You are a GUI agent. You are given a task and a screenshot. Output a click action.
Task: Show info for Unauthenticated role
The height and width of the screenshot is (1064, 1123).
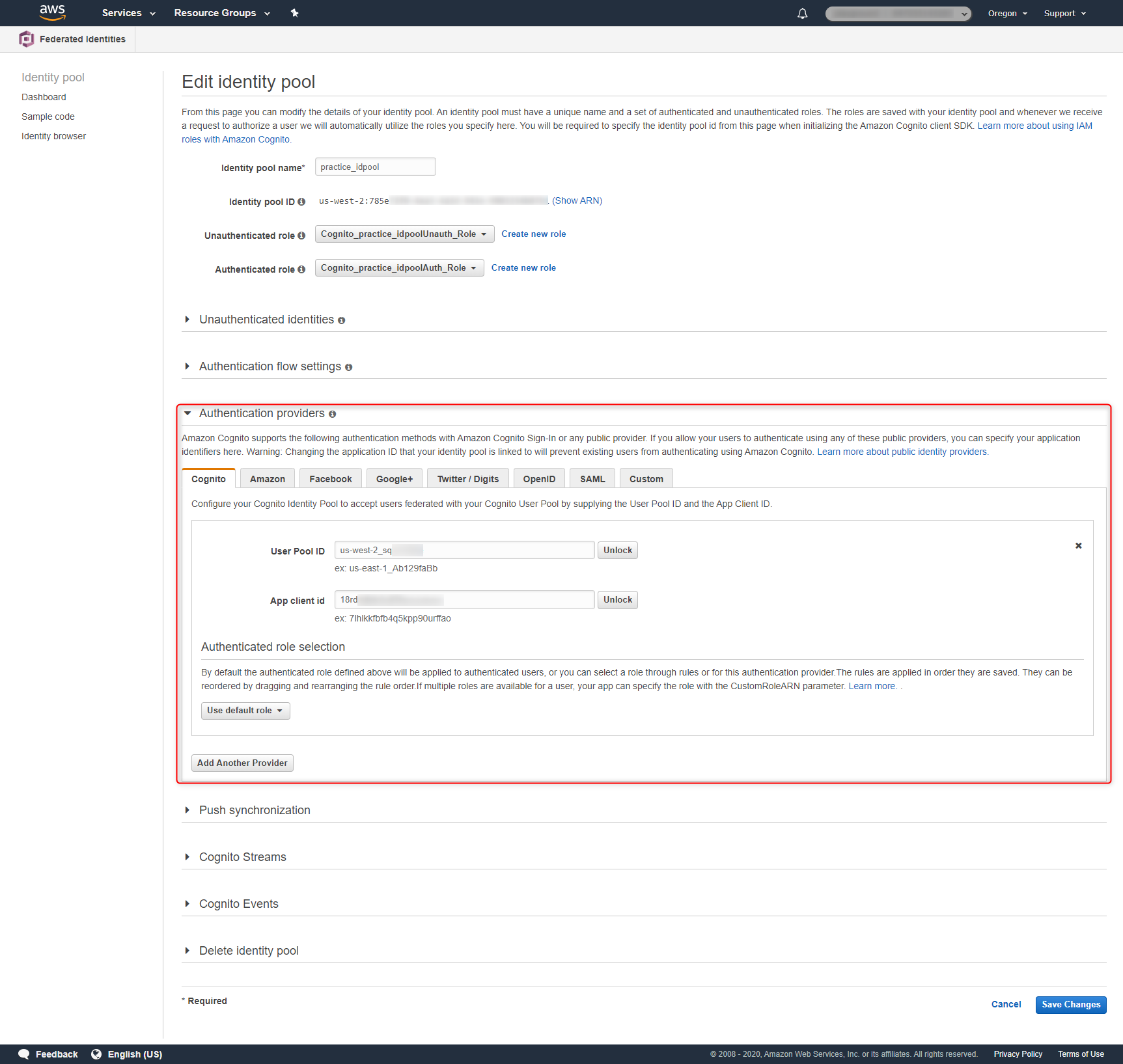pos(301,236)
